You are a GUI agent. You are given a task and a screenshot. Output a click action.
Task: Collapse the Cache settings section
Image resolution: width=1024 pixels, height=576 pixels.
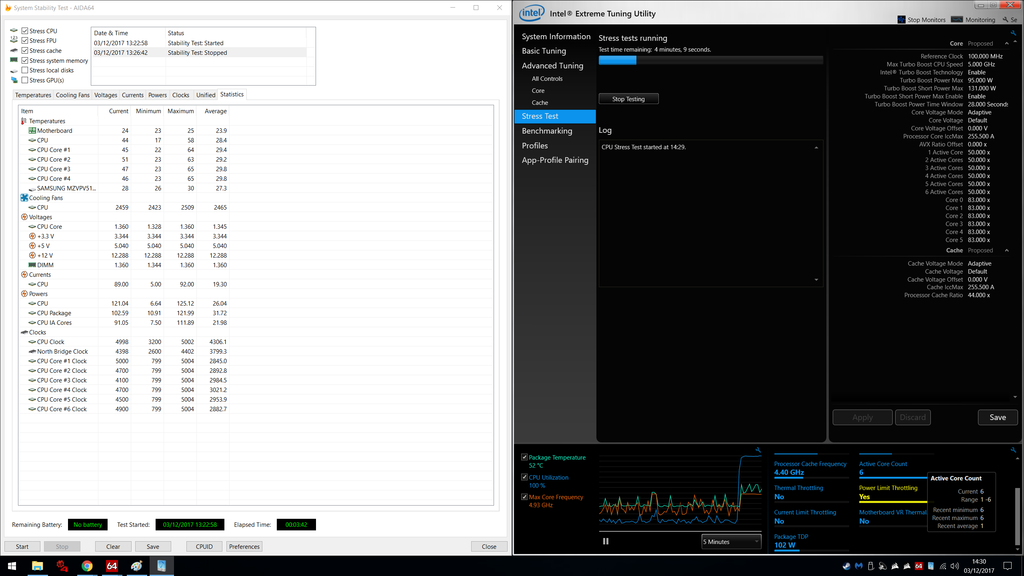(x=1006, y=251)
